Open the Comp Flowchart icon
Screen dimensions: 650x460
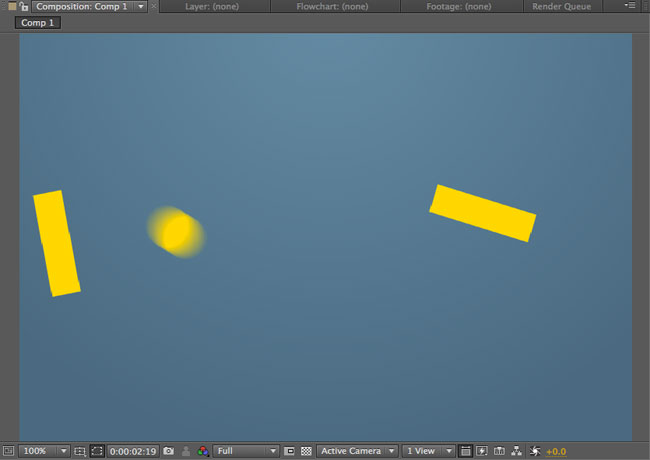[x=517, y=451]
